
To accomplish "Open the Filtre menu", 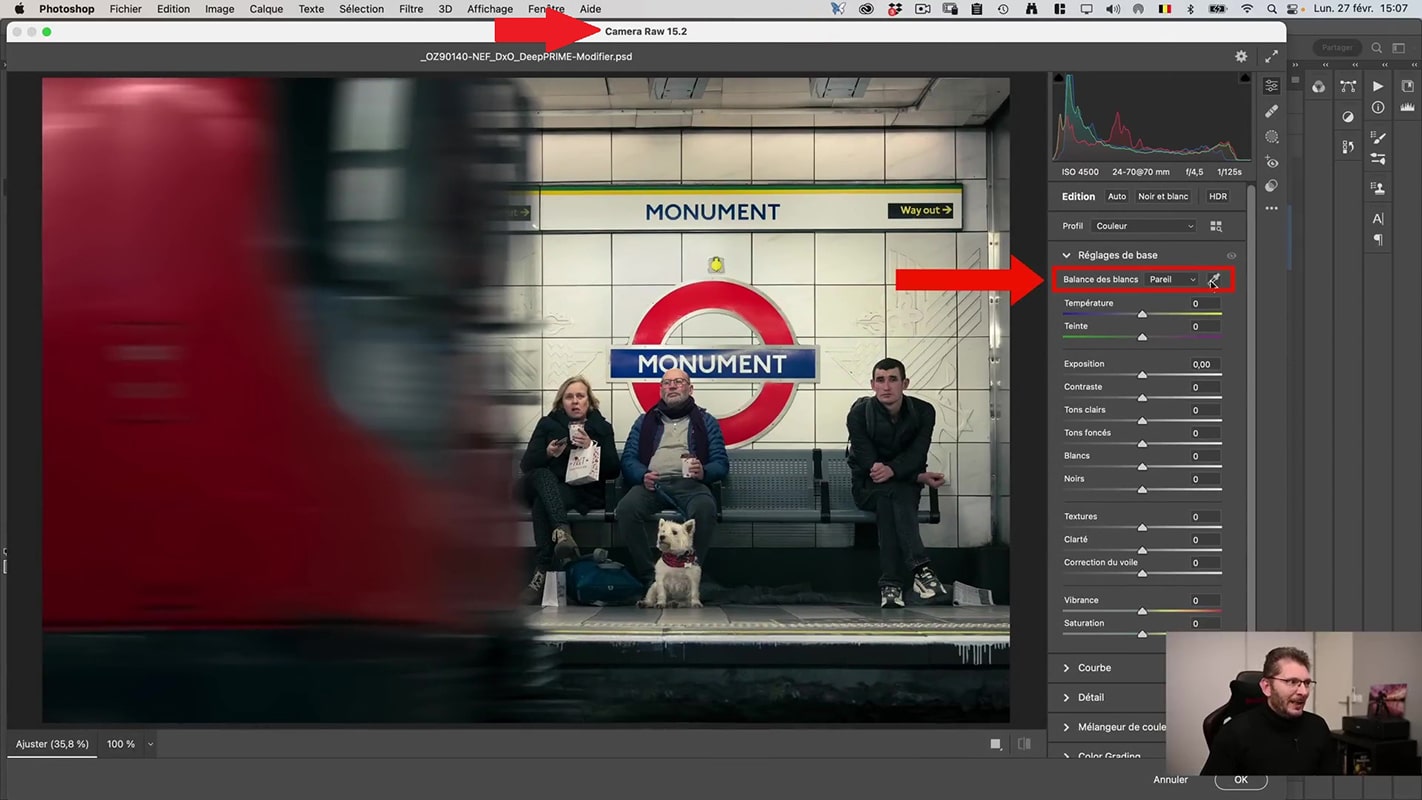I will 411,9.
